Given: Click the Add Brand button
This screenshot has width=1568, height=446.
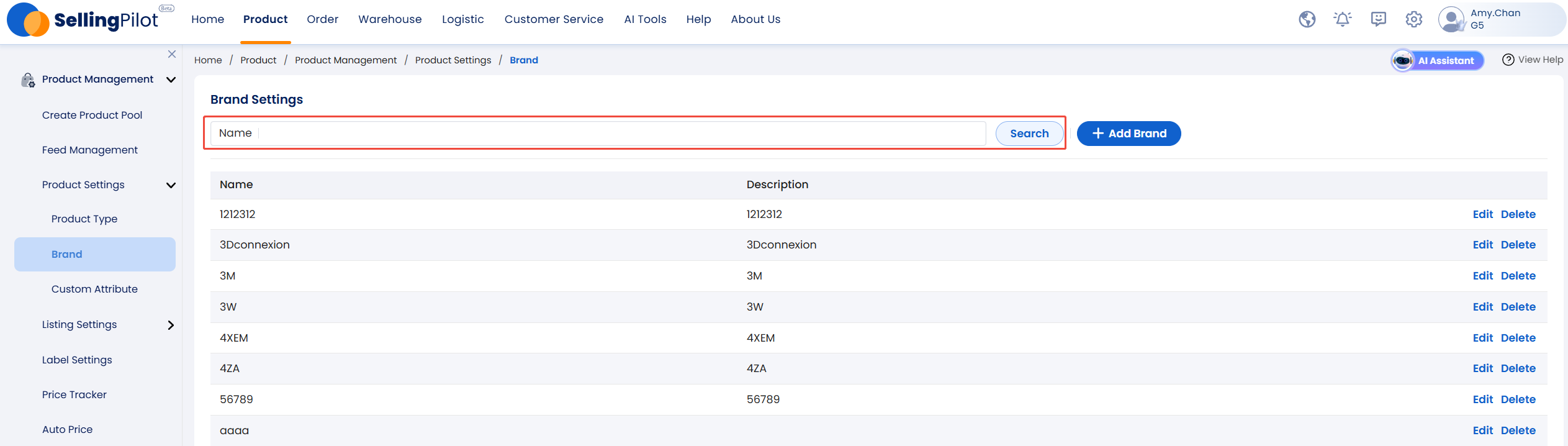Looking at the screenshot, I should [1129, 134].
